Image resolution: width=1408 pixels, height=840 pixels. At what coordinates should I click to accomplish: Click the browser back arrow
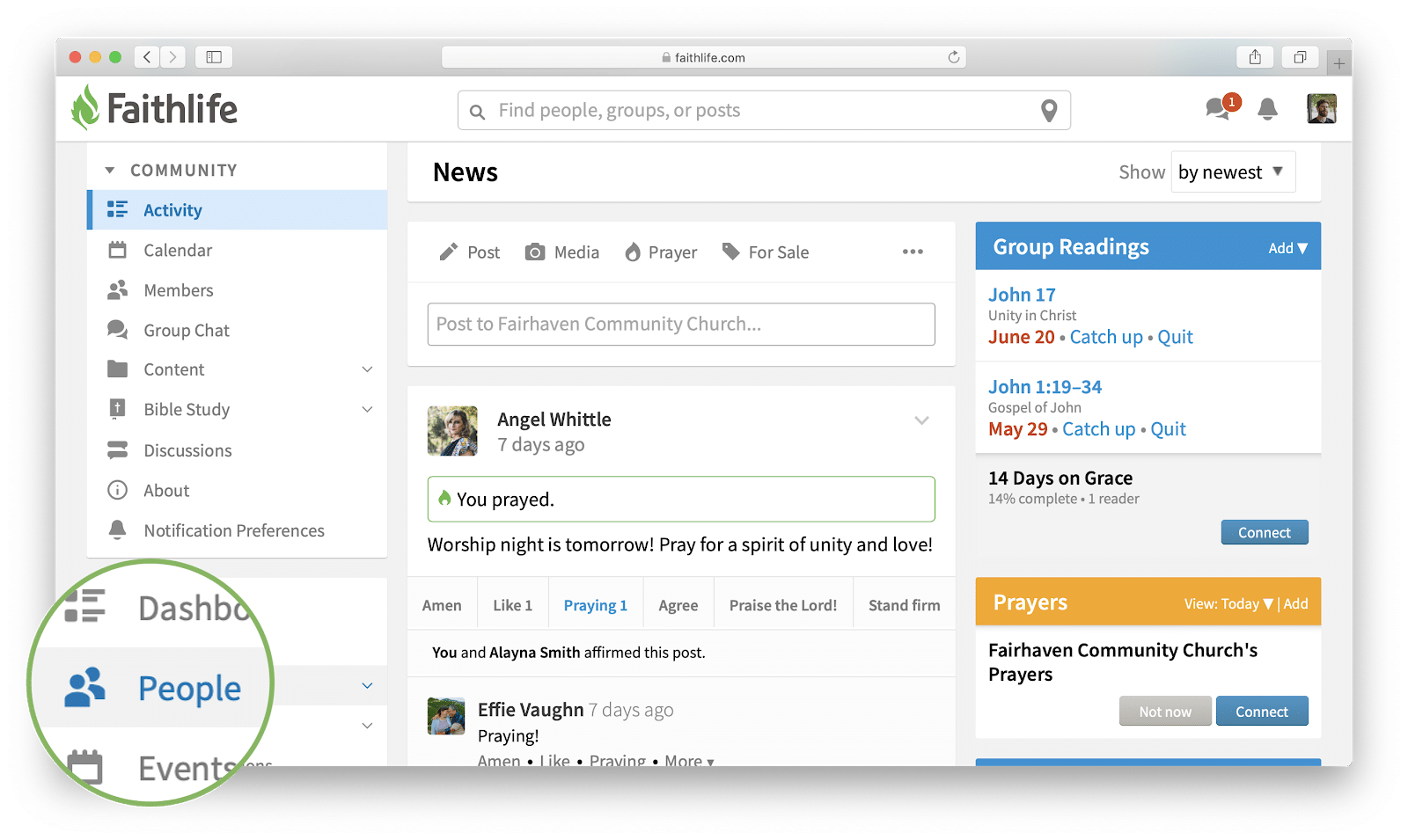pyautogui.click(x=147, y=57)
